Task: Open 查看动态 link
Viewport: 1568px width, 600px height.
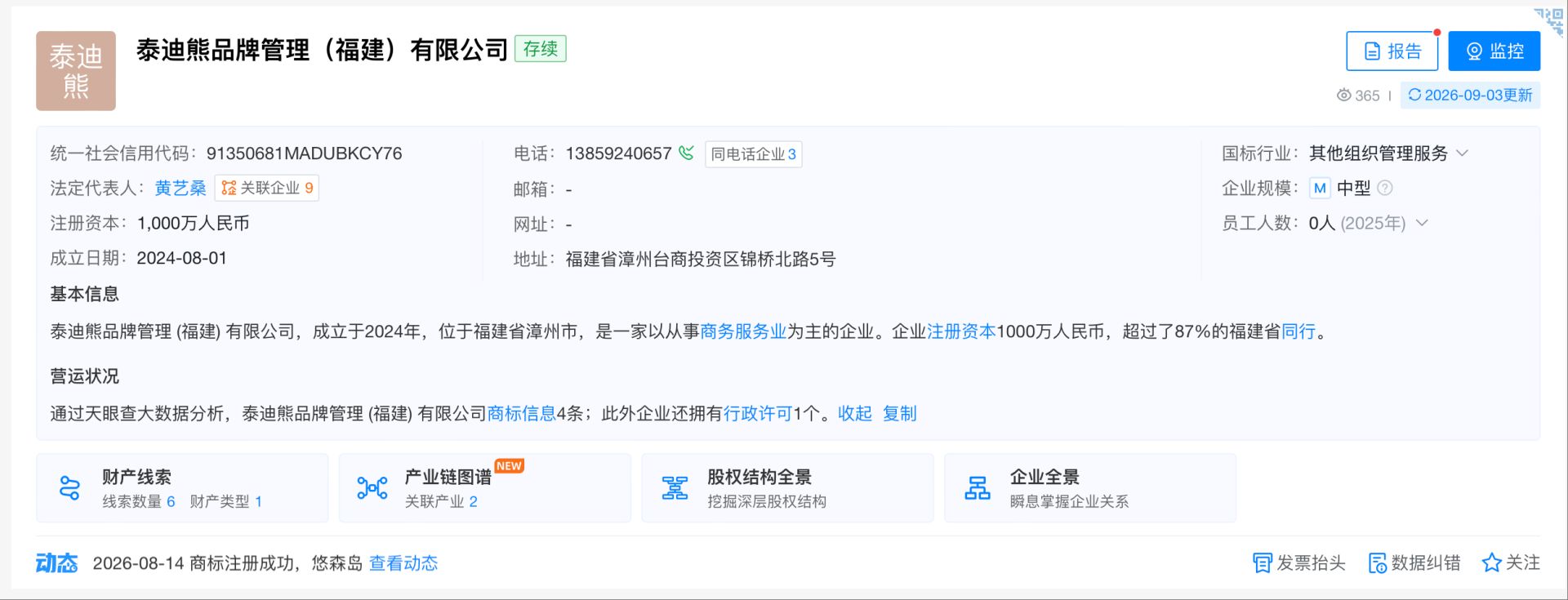Action: 403,563
